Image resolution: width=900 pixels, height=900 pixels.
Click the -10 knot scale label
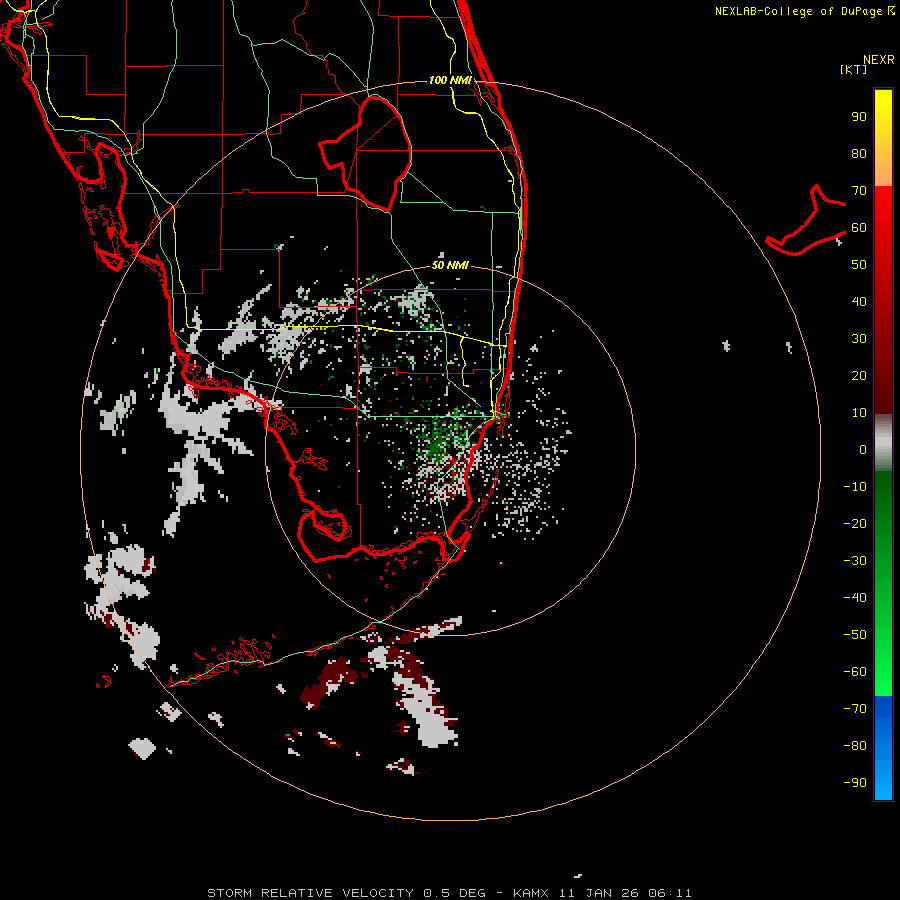click(855, 487)
